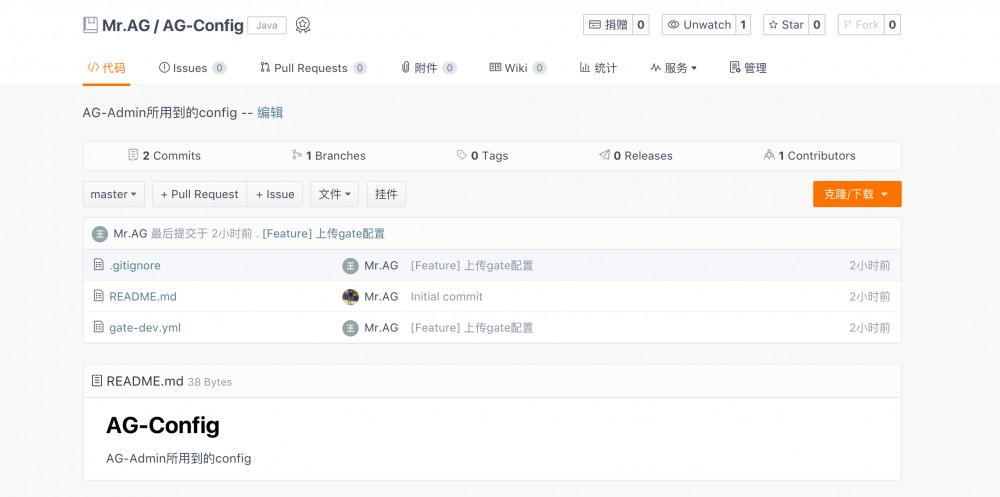The width and height of the screenshot is (1000, 497).
Task: Open the master branch dropdown
Action: coord(114,194)
